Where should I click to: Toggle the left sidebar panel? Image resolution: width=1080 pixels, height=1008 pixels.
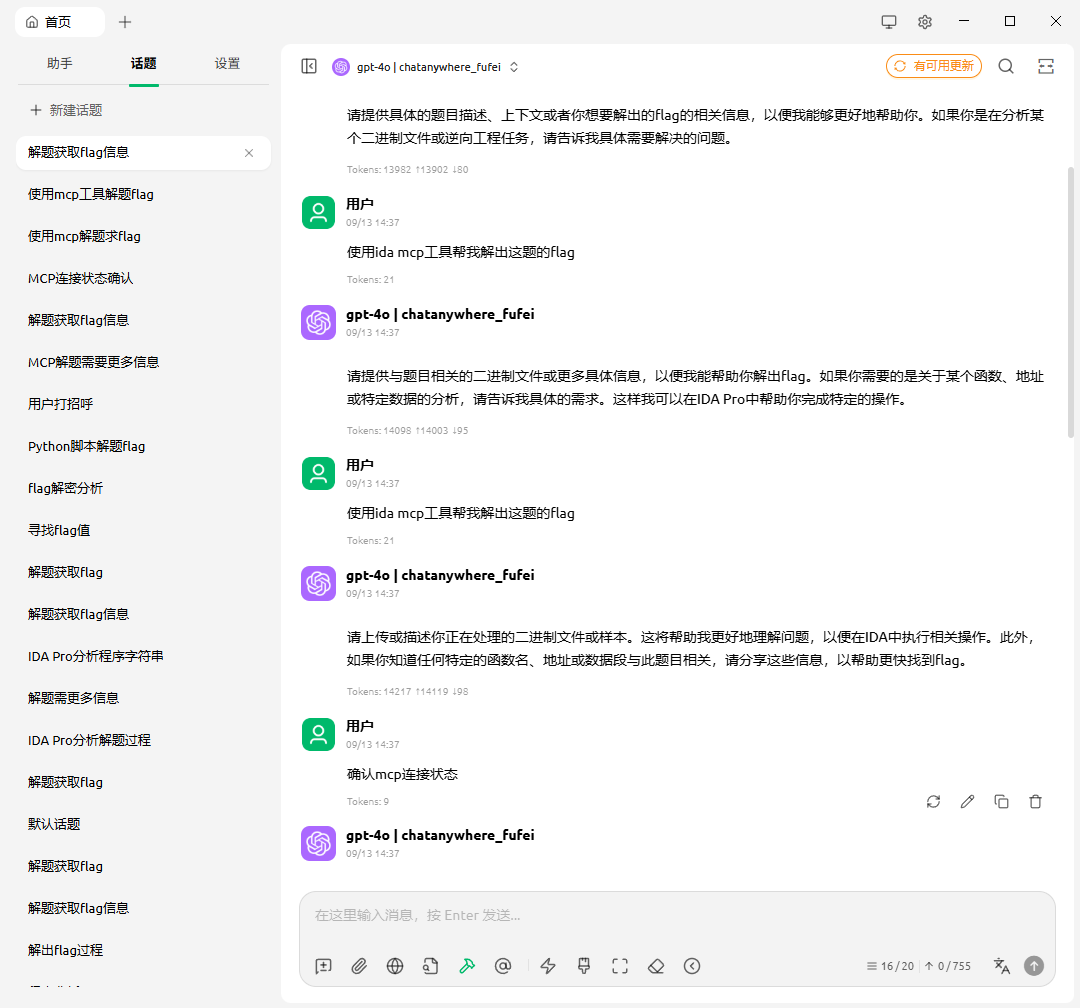click(309, 66)
